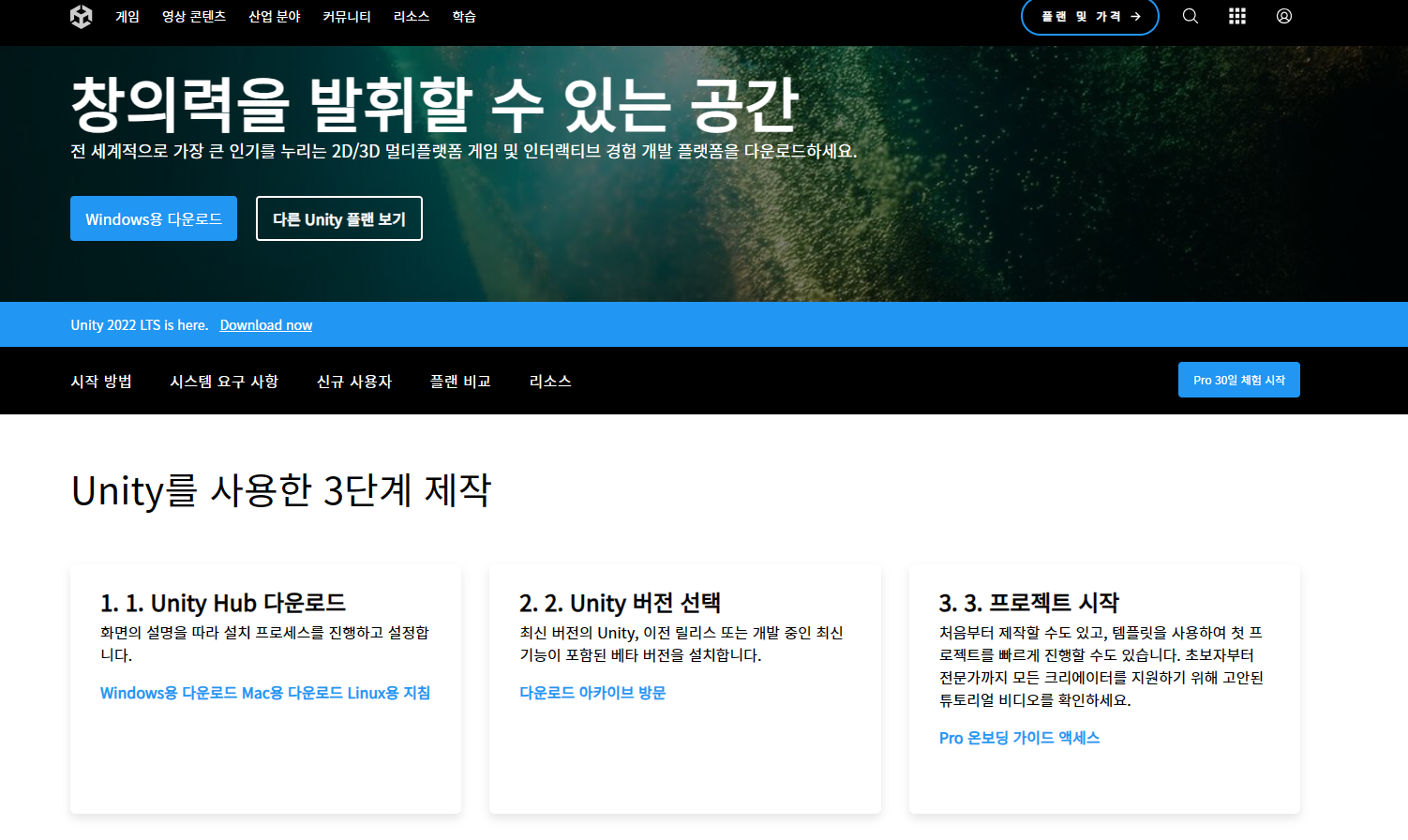Viewport: 1408px width, 840px height.
Task: Click the Unity 2022 LTS is here text
Action: pos(140,325)
